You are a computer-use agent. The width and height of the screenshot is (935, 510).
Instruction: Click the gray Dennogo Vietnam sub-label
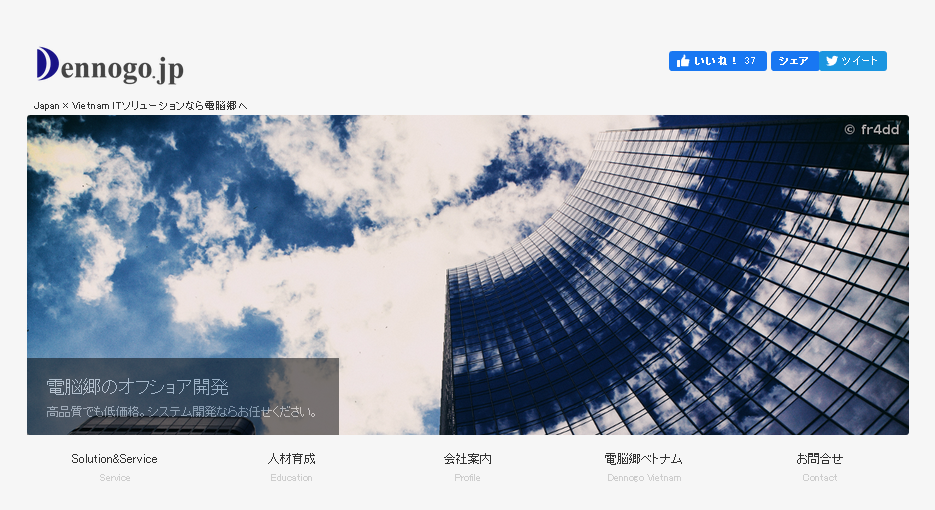point(643,478)
